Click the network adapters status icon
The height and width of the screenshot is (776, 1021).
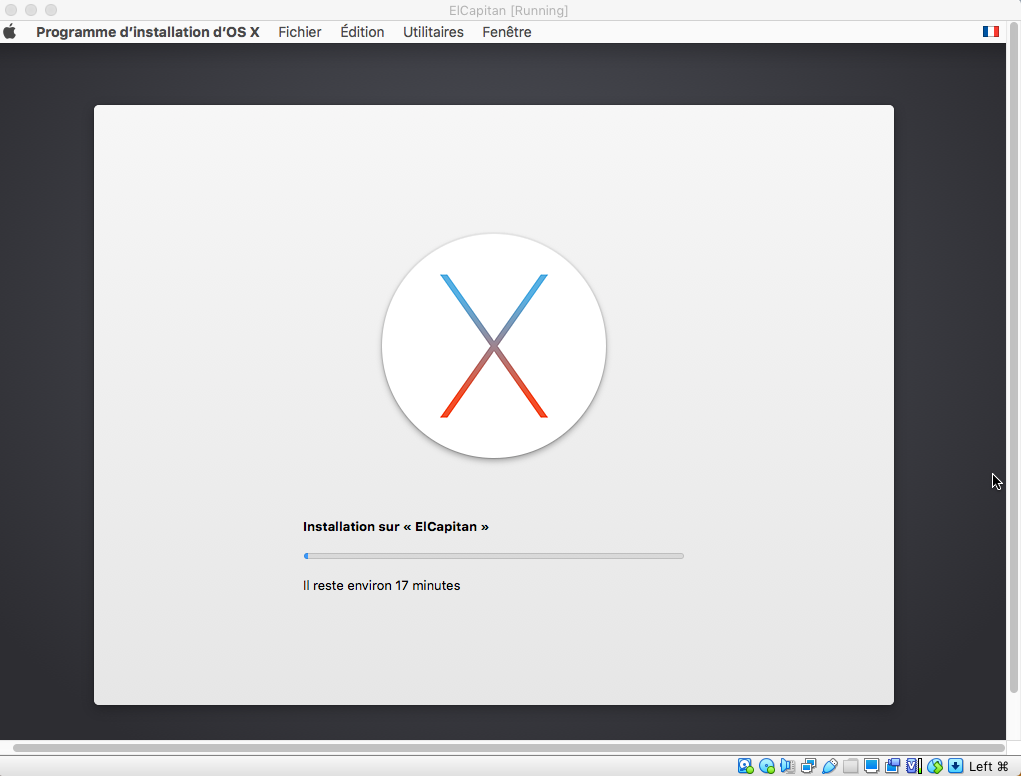point(809,766)
